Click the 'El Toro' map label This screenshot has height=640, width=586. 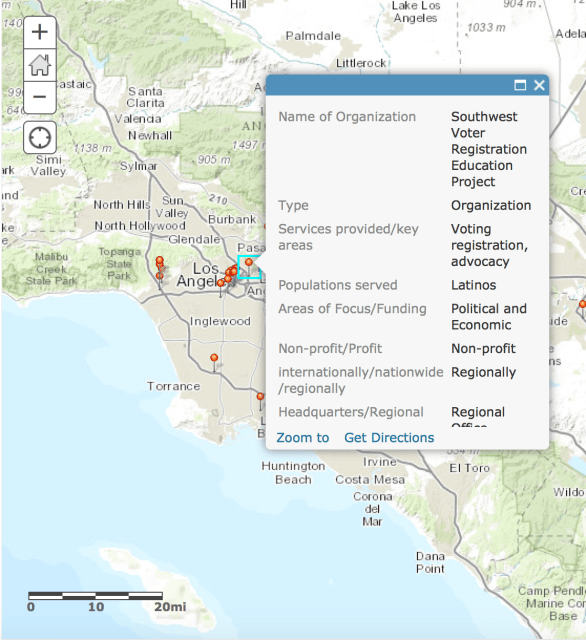click(x=469, y=468)
